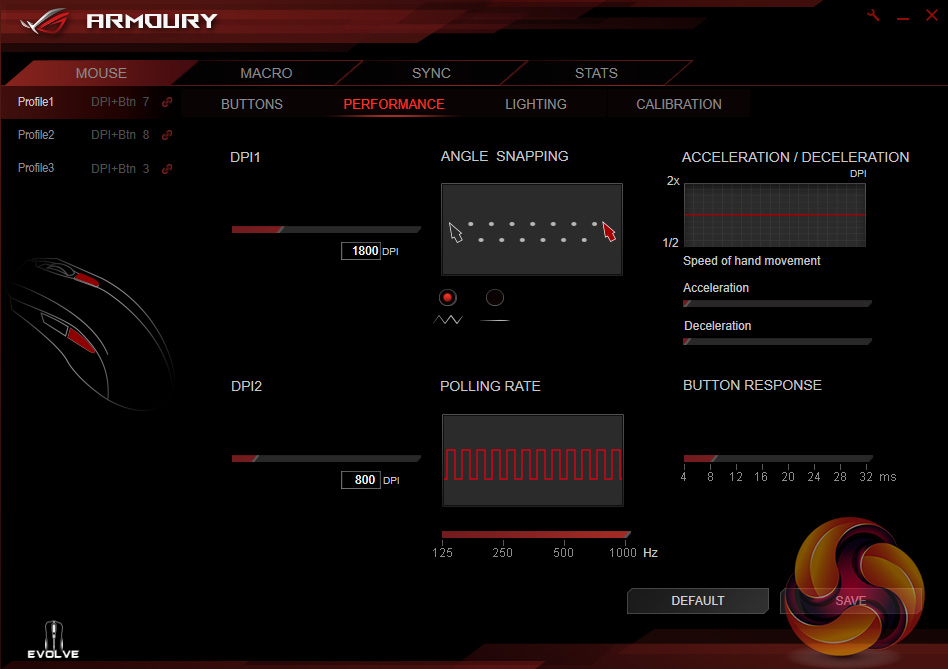Go to the BUTTONS sub-tab
Screen dimensions: 948x669
pos(252,104)
